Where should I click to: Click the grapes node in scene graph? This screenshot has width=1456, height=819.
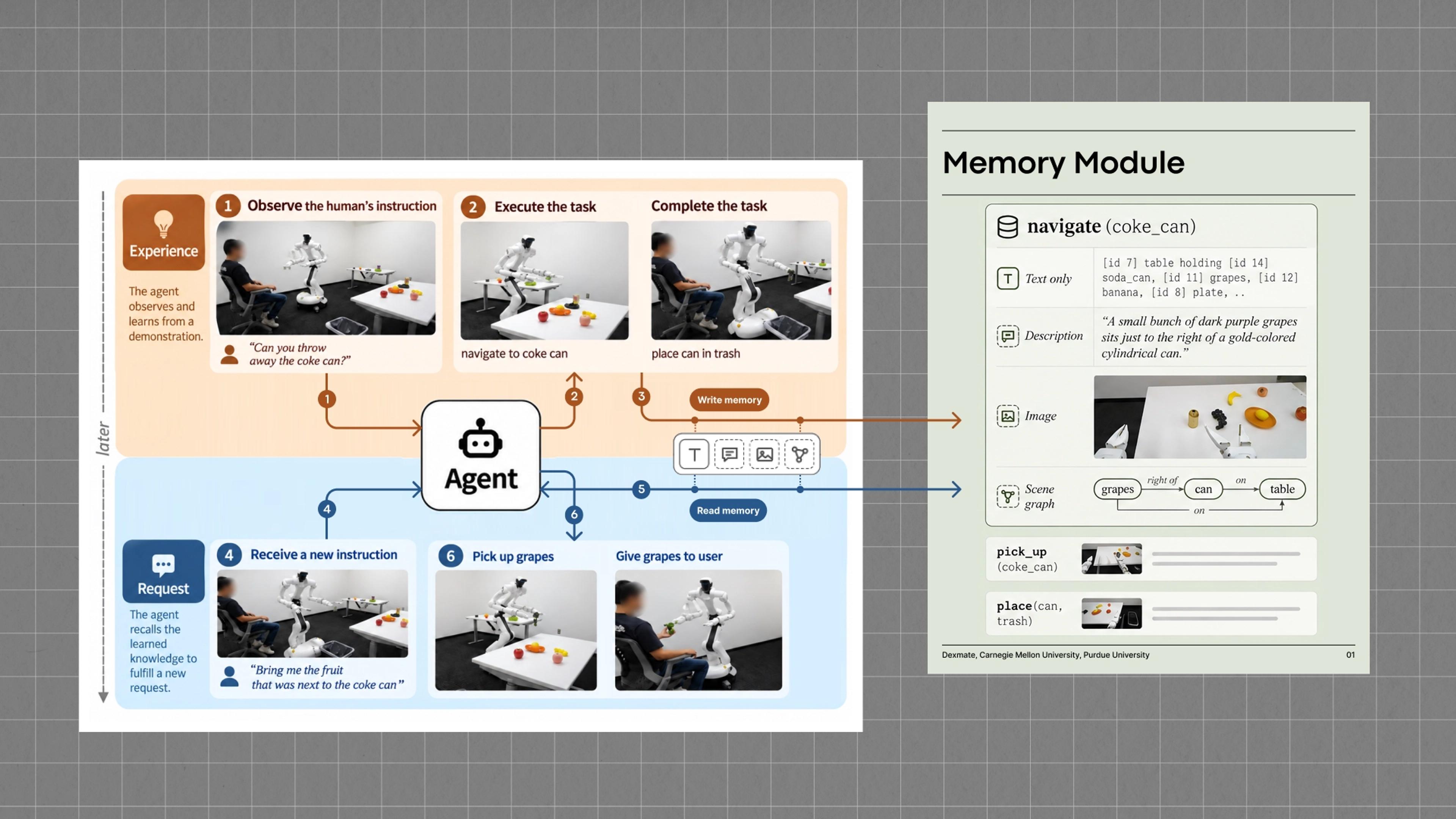point(1117,489)
